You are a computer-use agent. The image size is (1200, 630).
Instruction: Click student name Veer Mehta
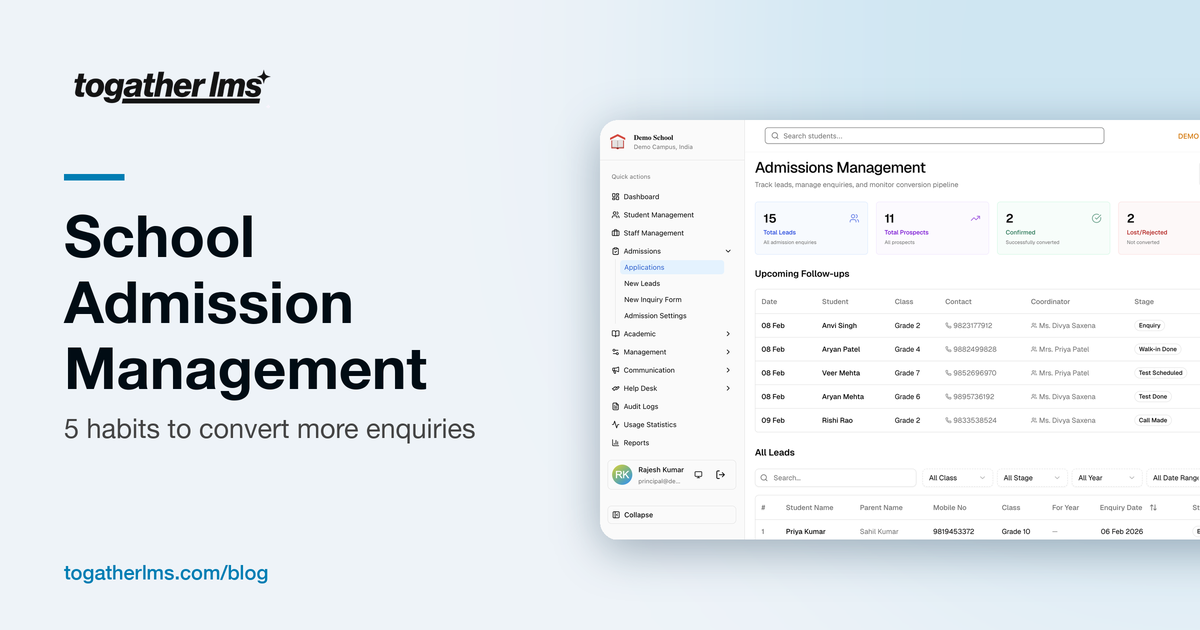click(841, 373)
